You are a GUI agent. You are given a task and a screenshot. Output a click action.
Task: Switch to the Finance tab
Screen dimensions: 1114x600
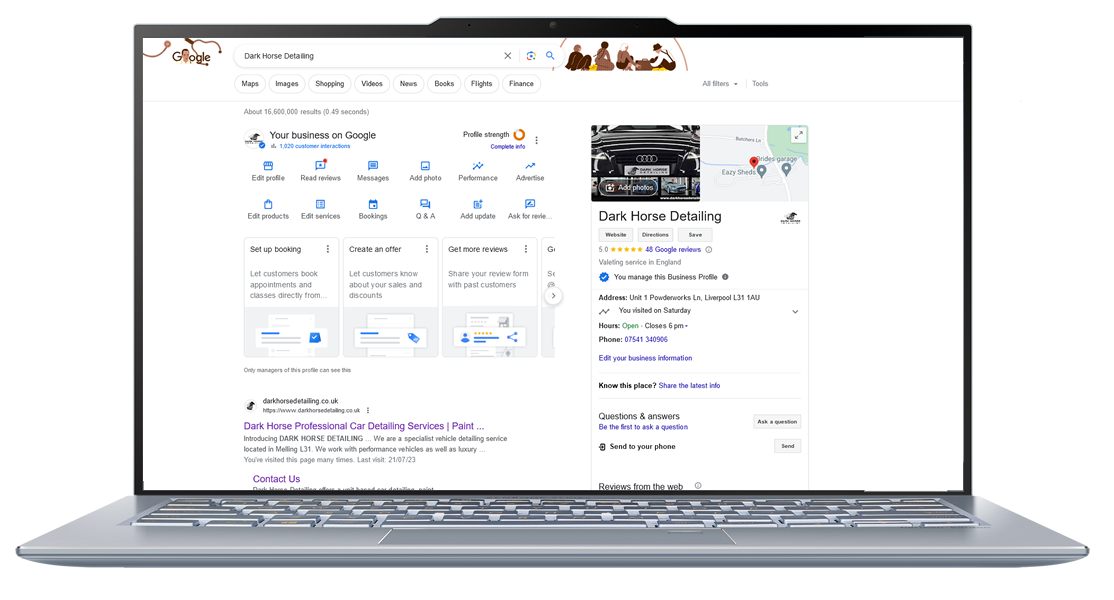[521, 84]
